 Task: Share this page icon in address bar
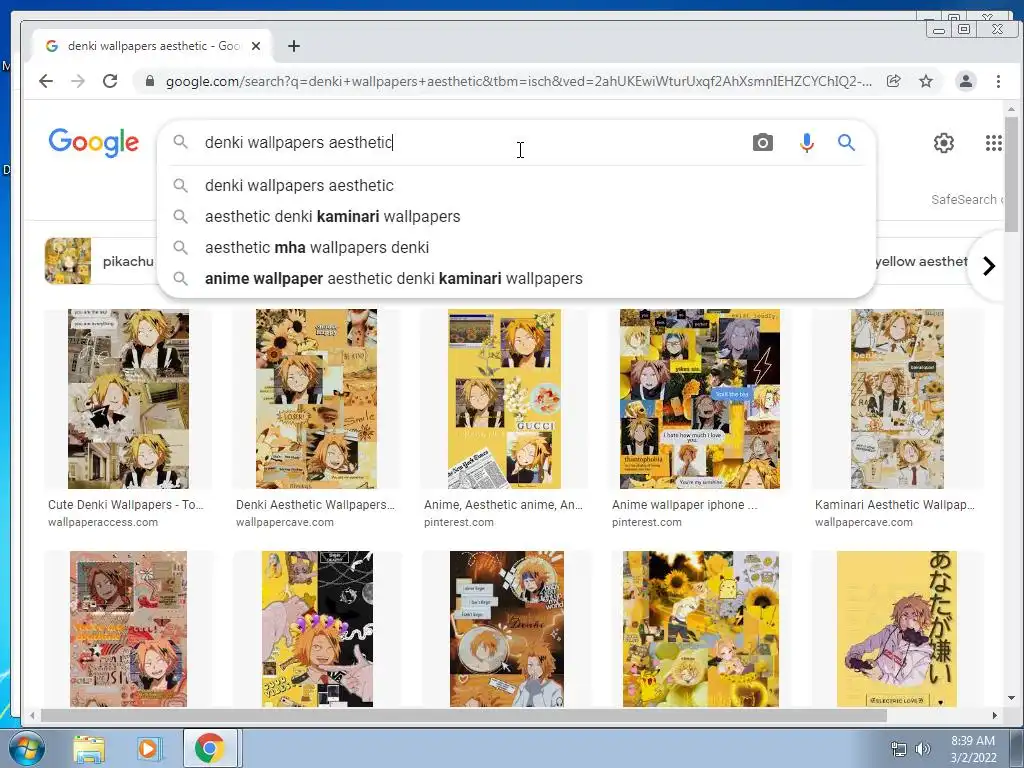tap(893, 81)
